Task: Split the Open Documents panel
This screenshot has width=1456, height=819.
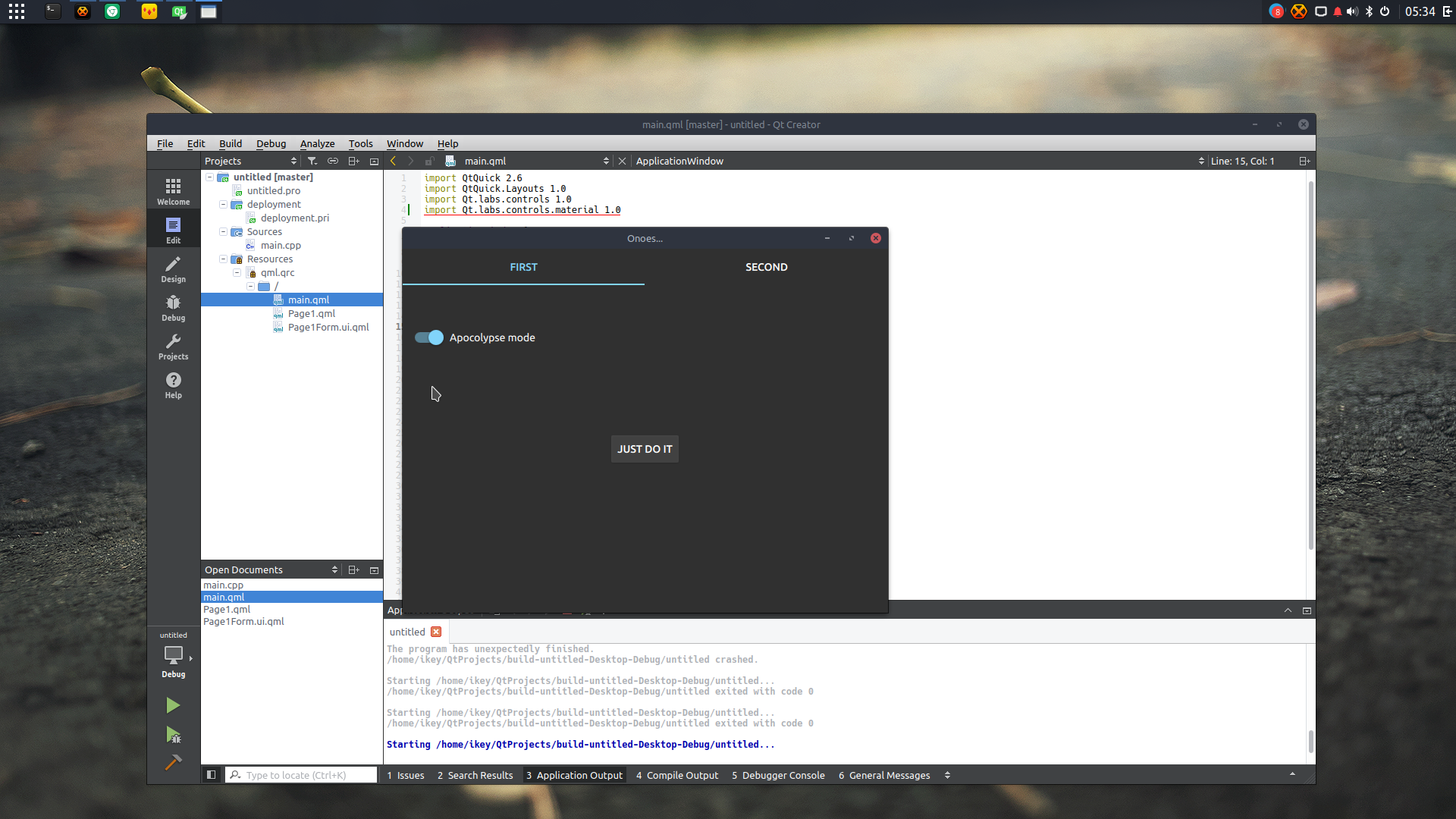Action: [353, 570]
